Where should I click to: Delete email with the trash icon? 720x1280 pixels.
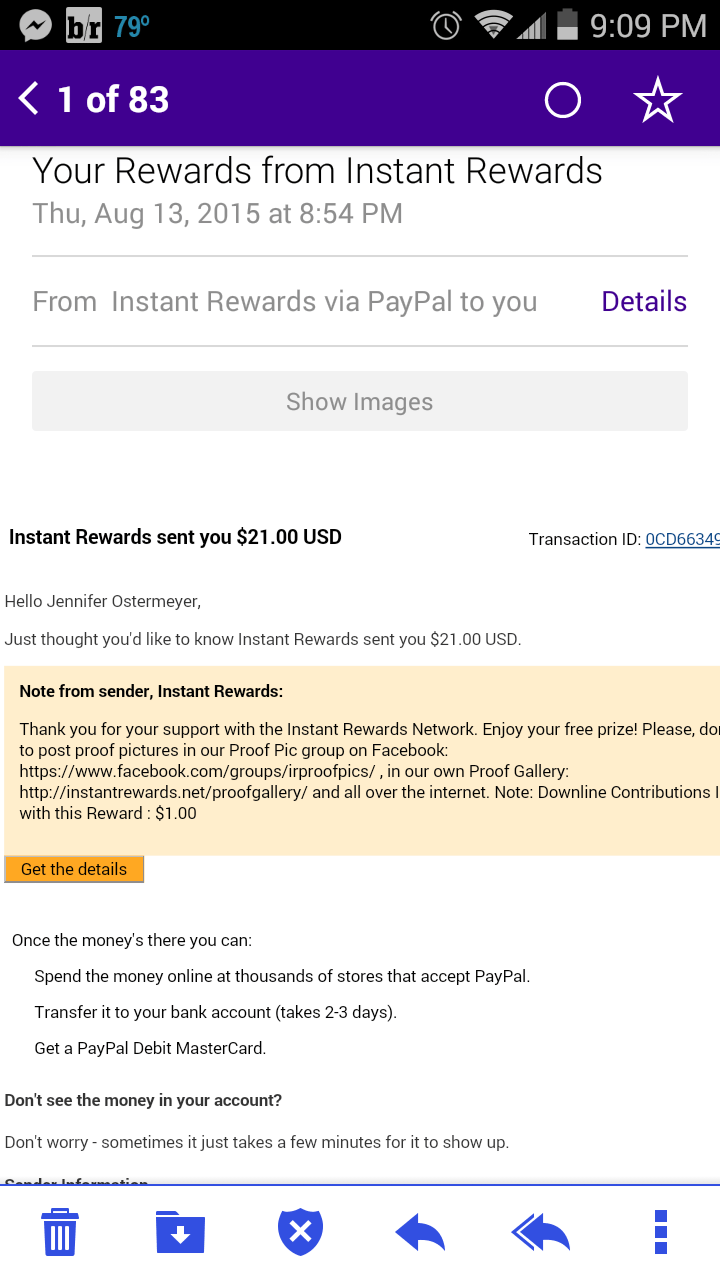[60, 1231]
